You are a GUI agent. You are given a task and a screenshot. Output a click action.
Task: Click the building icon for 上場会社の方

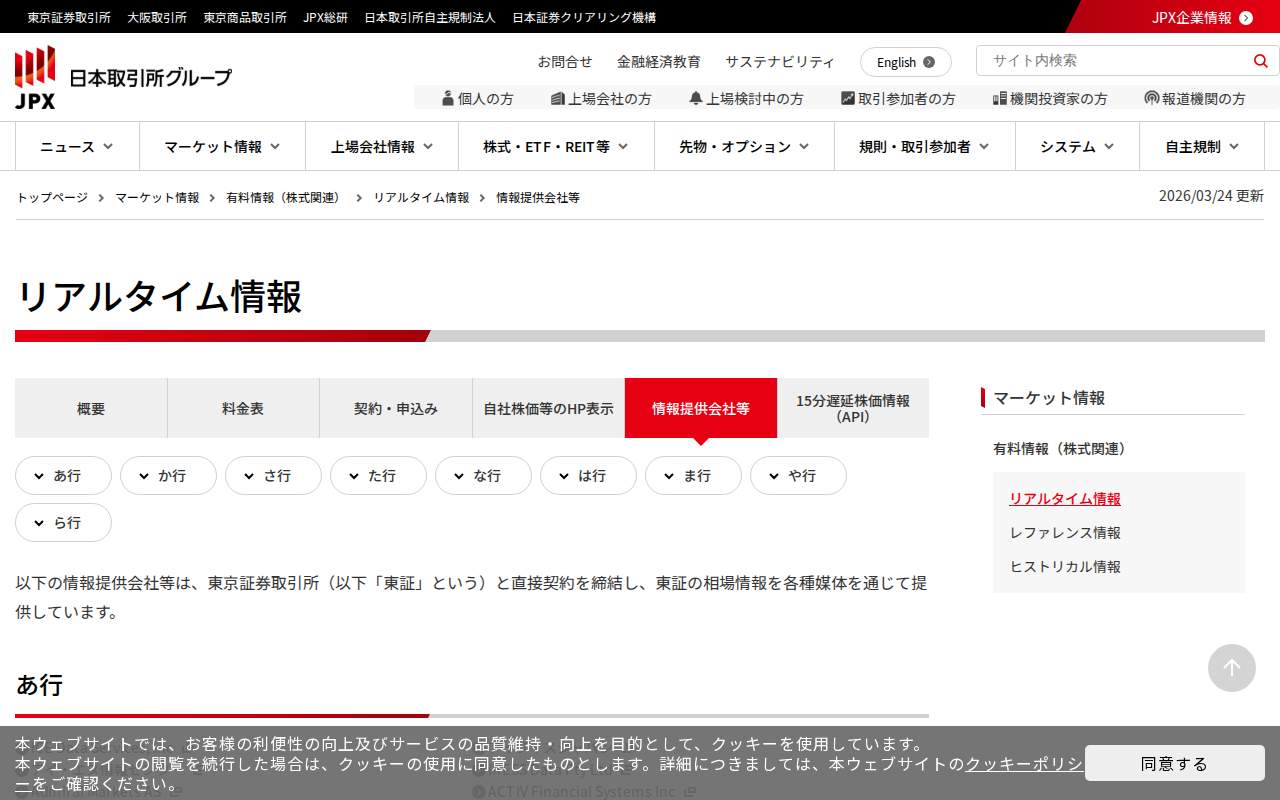558,98
